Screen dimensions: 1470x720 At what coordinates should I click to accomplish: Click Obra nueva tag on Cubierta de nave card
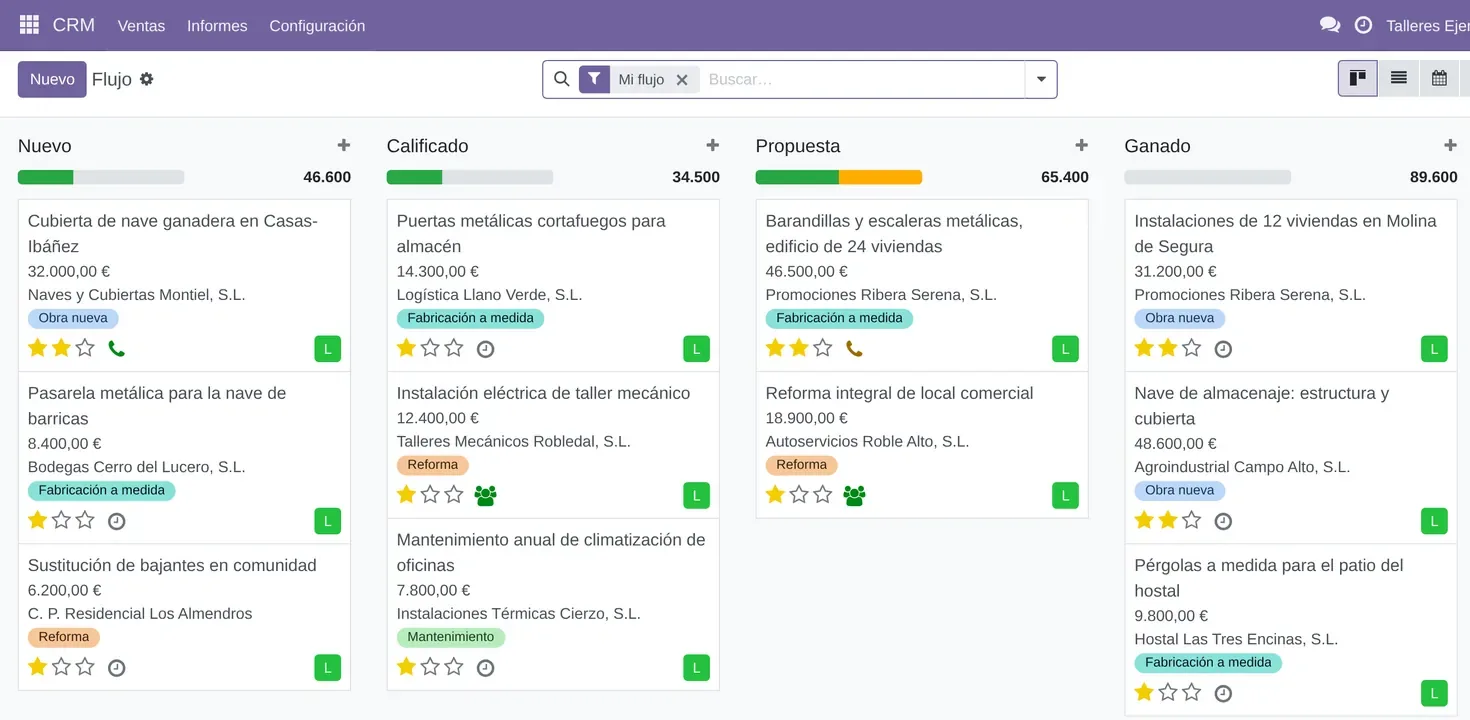pyautogui.click(x=74, y=318)
